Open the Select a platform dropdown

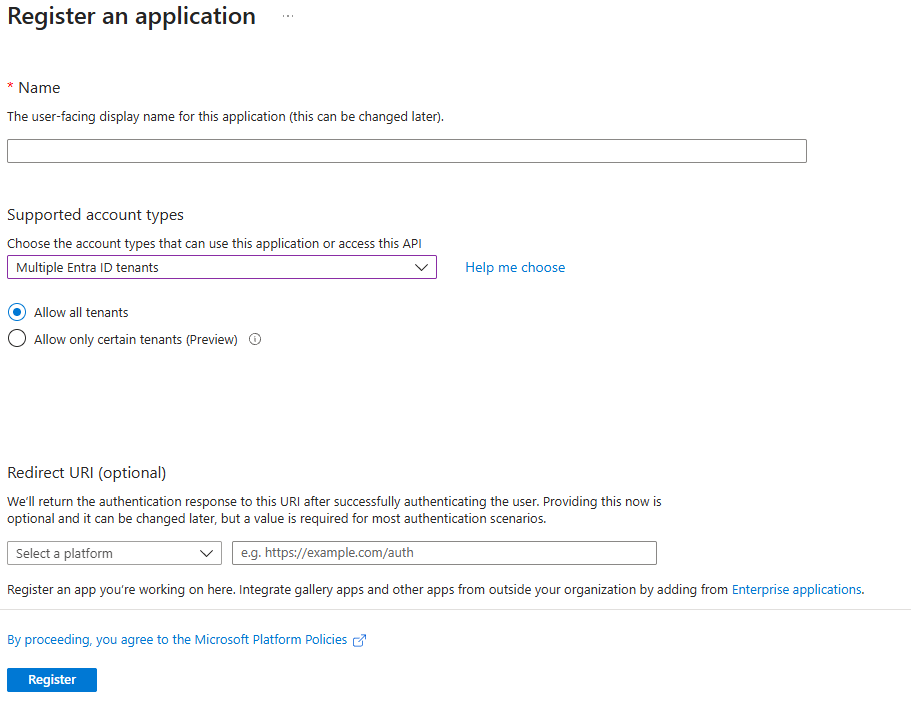pyautogui.click(x=114, y=553)
